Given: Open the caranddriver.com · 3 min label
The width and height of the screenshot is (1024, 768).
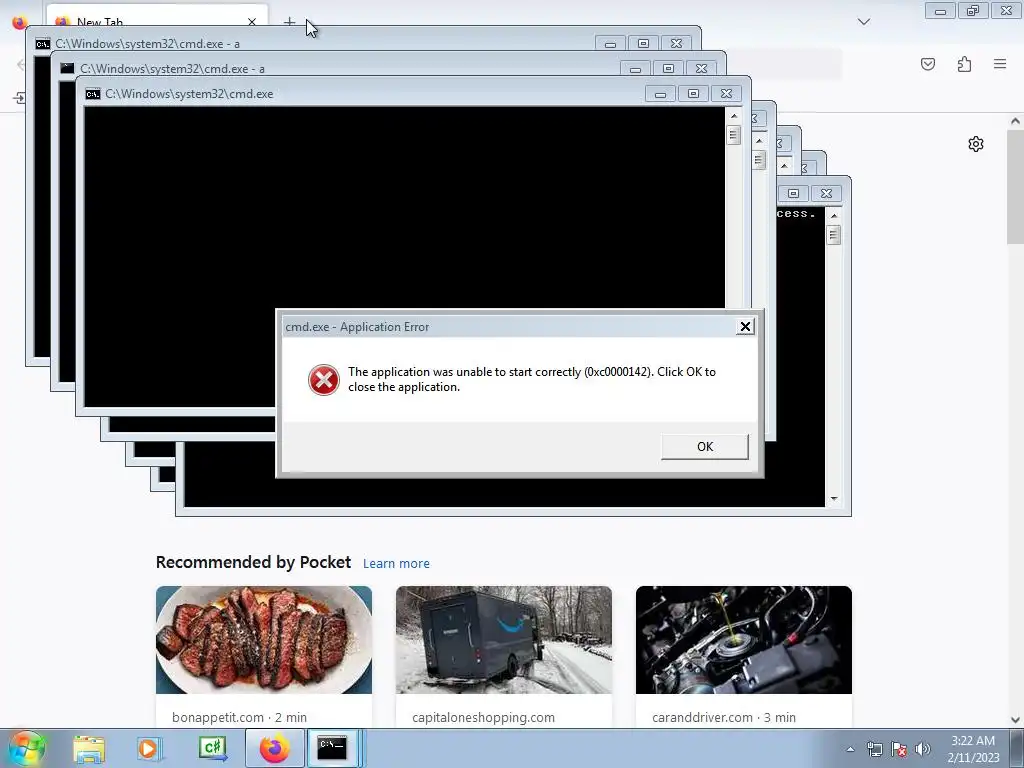Looking at the screenshot, I should coord(724,717).
